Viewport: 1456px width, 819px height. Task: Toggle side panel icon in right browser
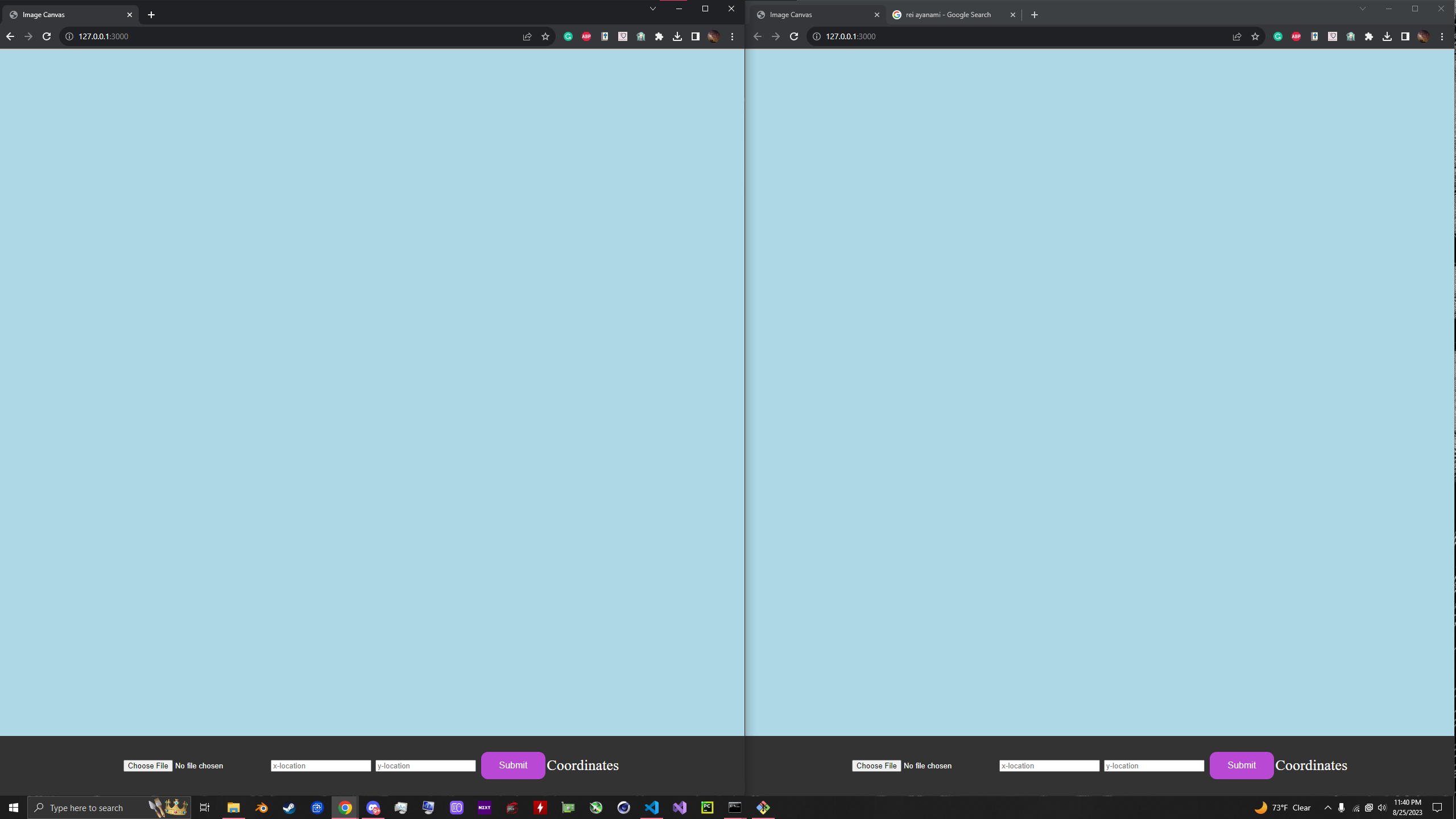[x=1405, y=36]
